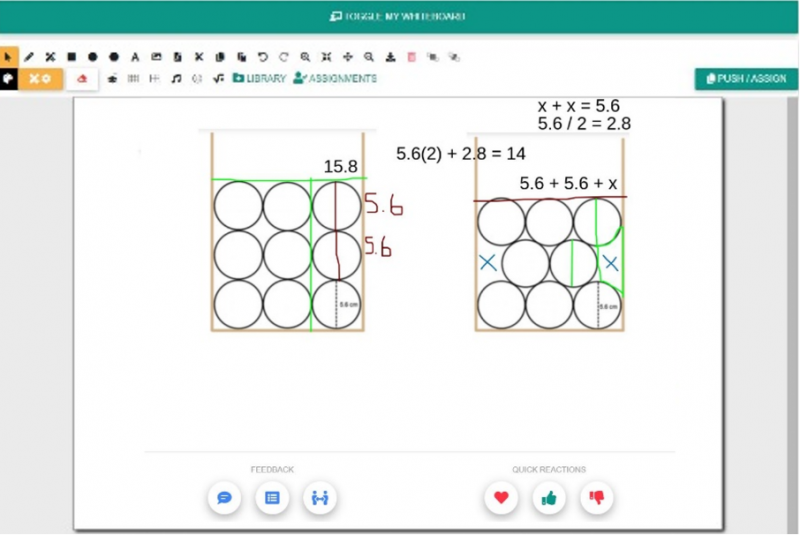Select the text A tool

coord(135,57)
